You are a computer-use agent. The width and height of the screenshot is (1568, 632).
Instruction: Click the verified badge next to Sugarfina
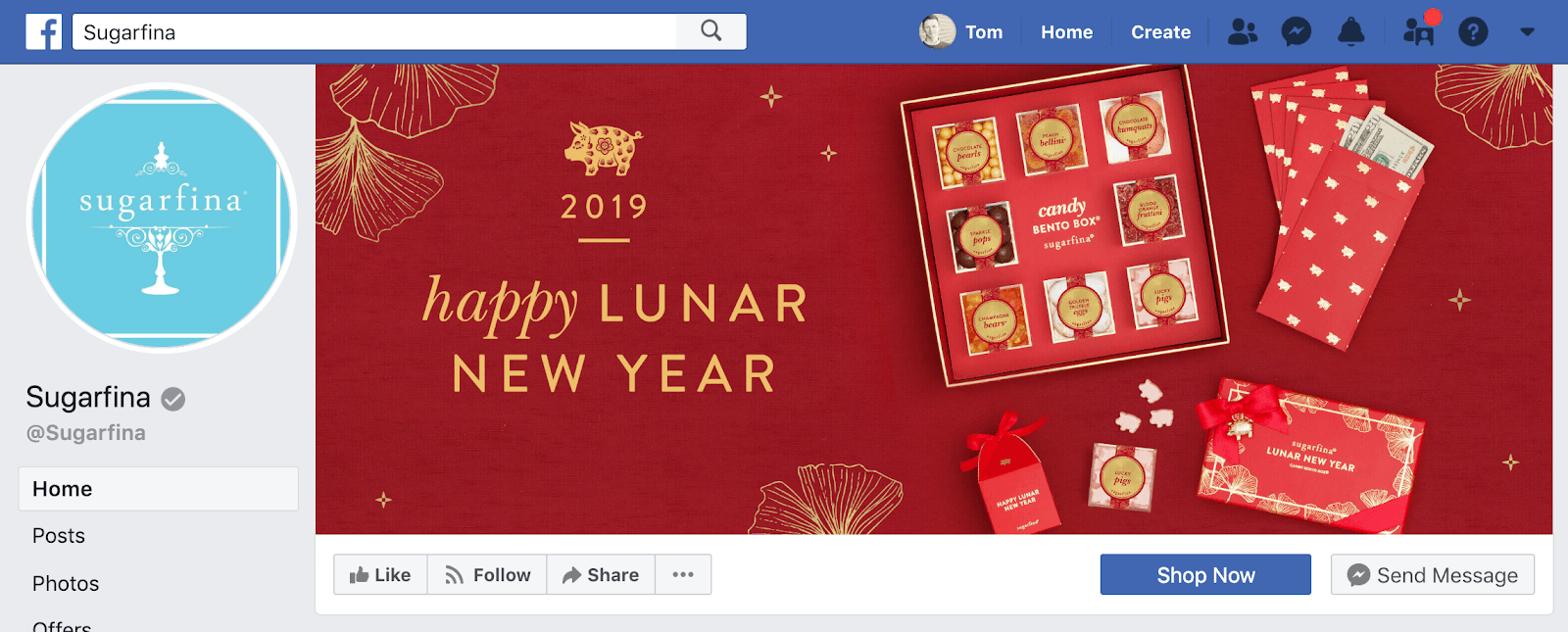(x=173, y=399)
